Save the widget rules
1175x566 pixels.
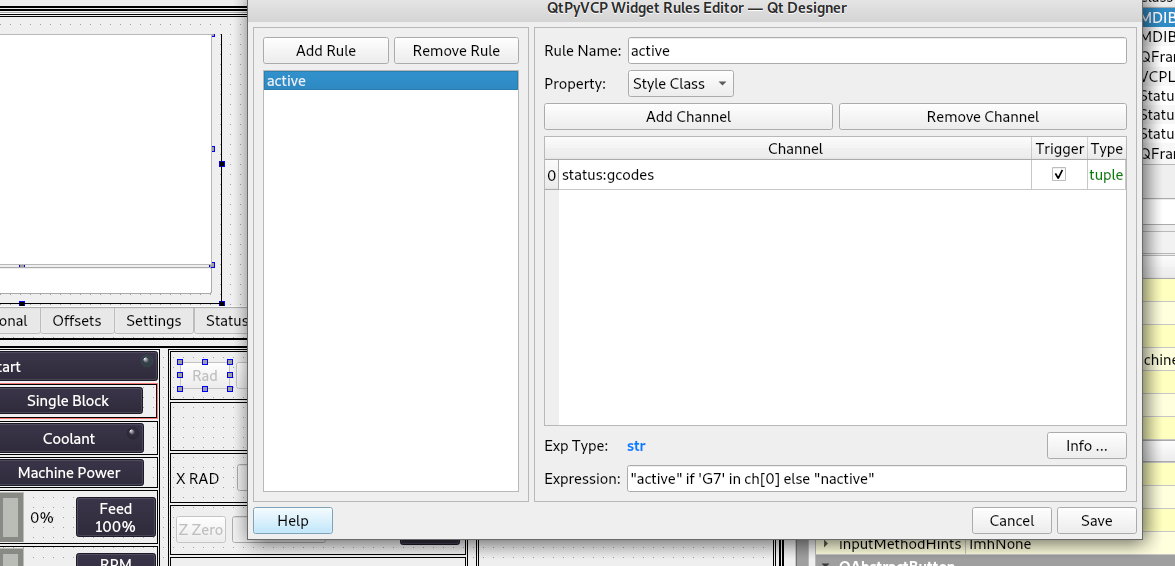coord(1096,521)
